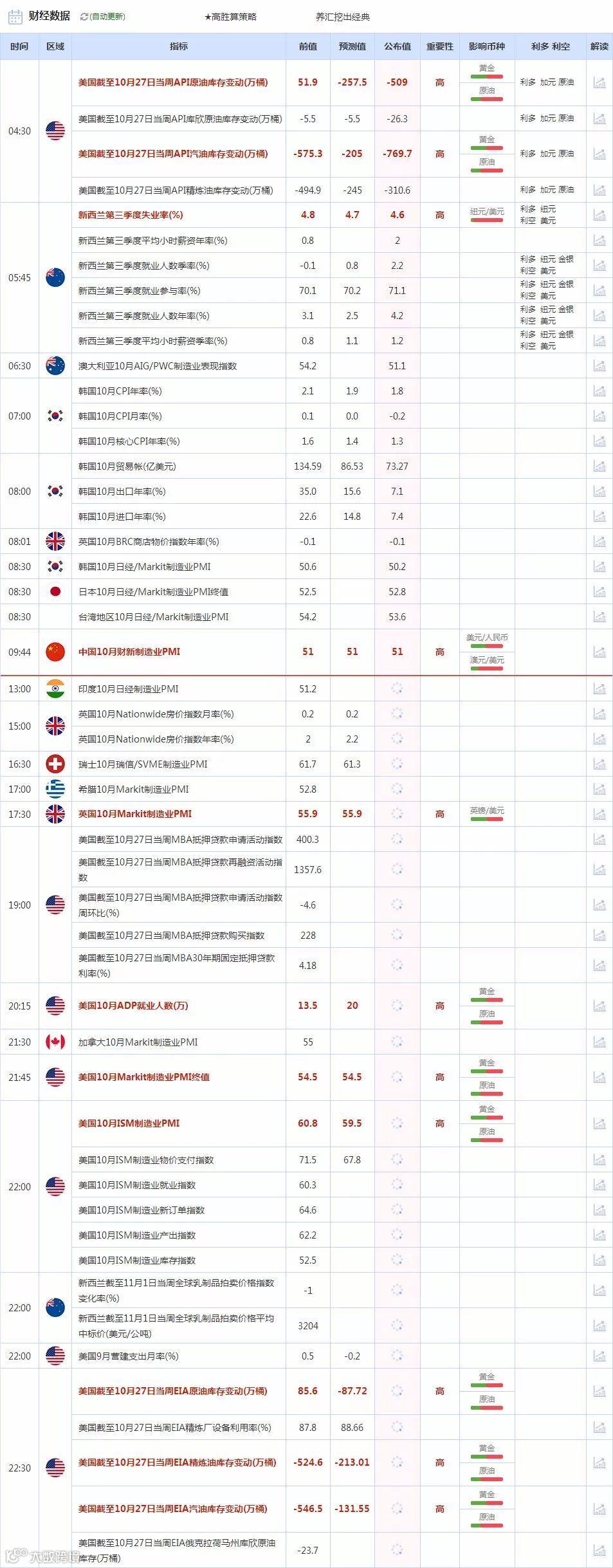Viewport: 613px width, 1568px height.
Task: Click the 时间 column header
Action: pyautogui.click(x=19, y=46)
